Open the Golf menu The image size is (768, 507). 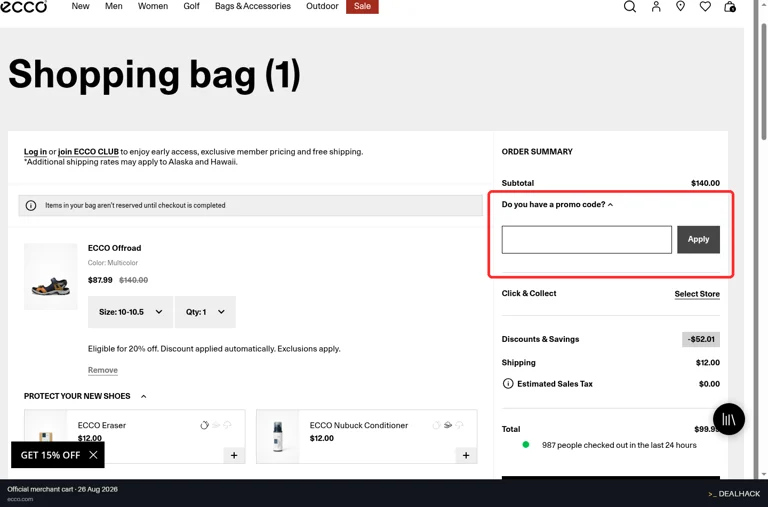(192, 6)
